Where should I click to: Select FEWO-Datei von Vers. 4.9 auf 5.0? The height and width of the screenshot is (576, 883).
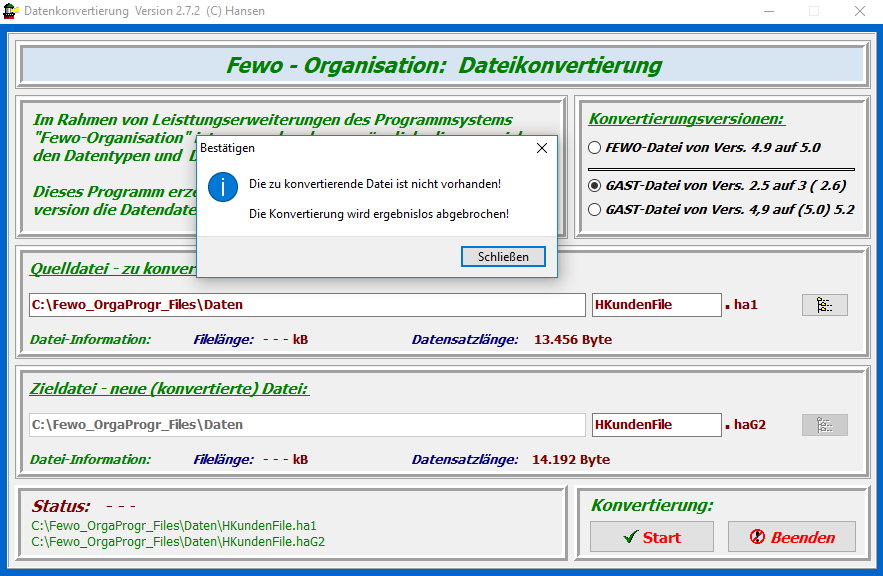tap(595, 147)
